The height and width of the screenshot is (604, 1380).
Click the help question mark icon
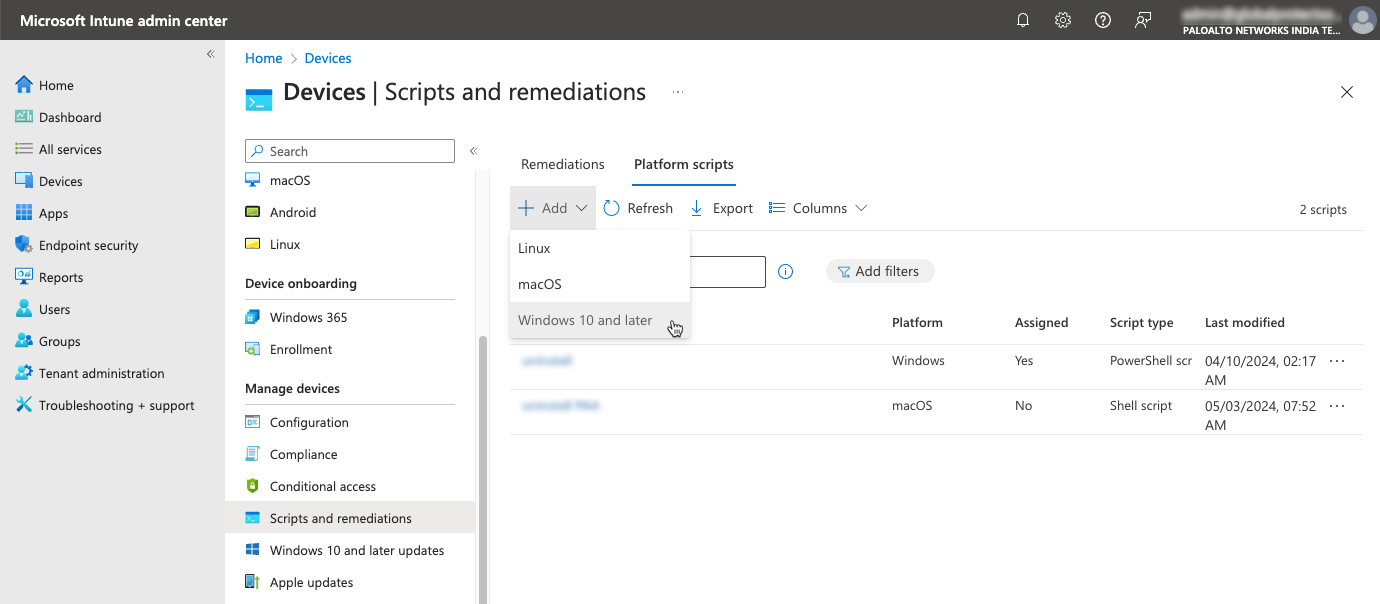(x=1103, y=20)
